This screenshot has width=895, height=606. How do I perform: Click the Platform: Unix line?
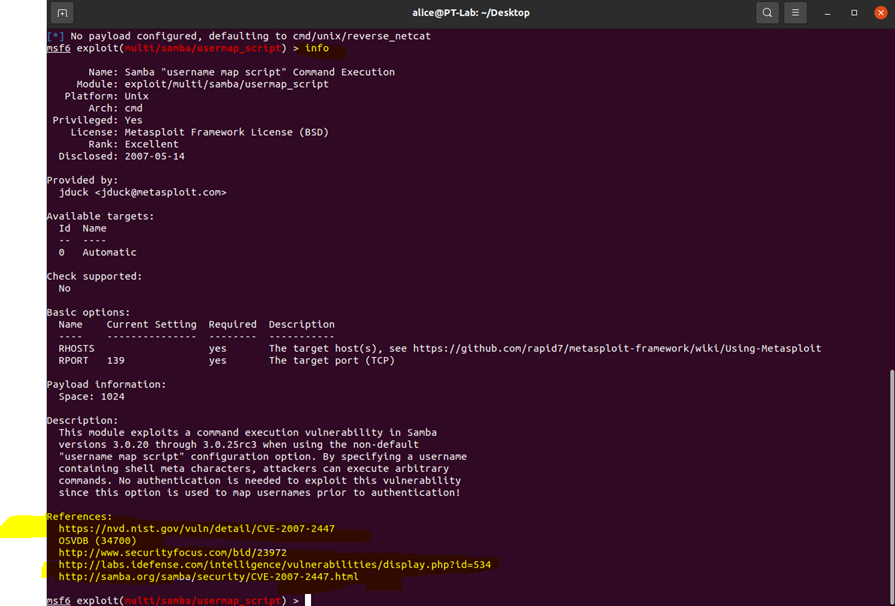pyautogui.click(x=106, y=96)
